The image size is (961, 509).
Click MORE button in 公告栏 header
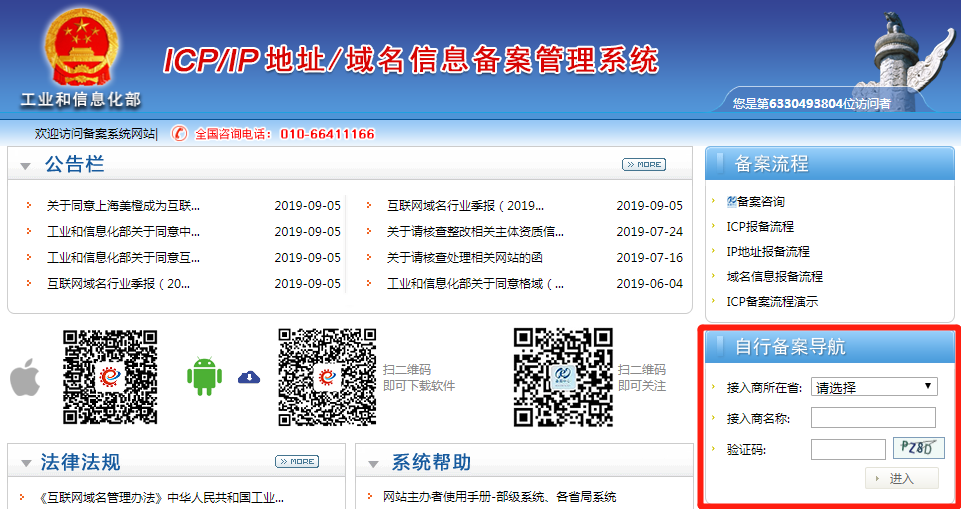[643, 164]
